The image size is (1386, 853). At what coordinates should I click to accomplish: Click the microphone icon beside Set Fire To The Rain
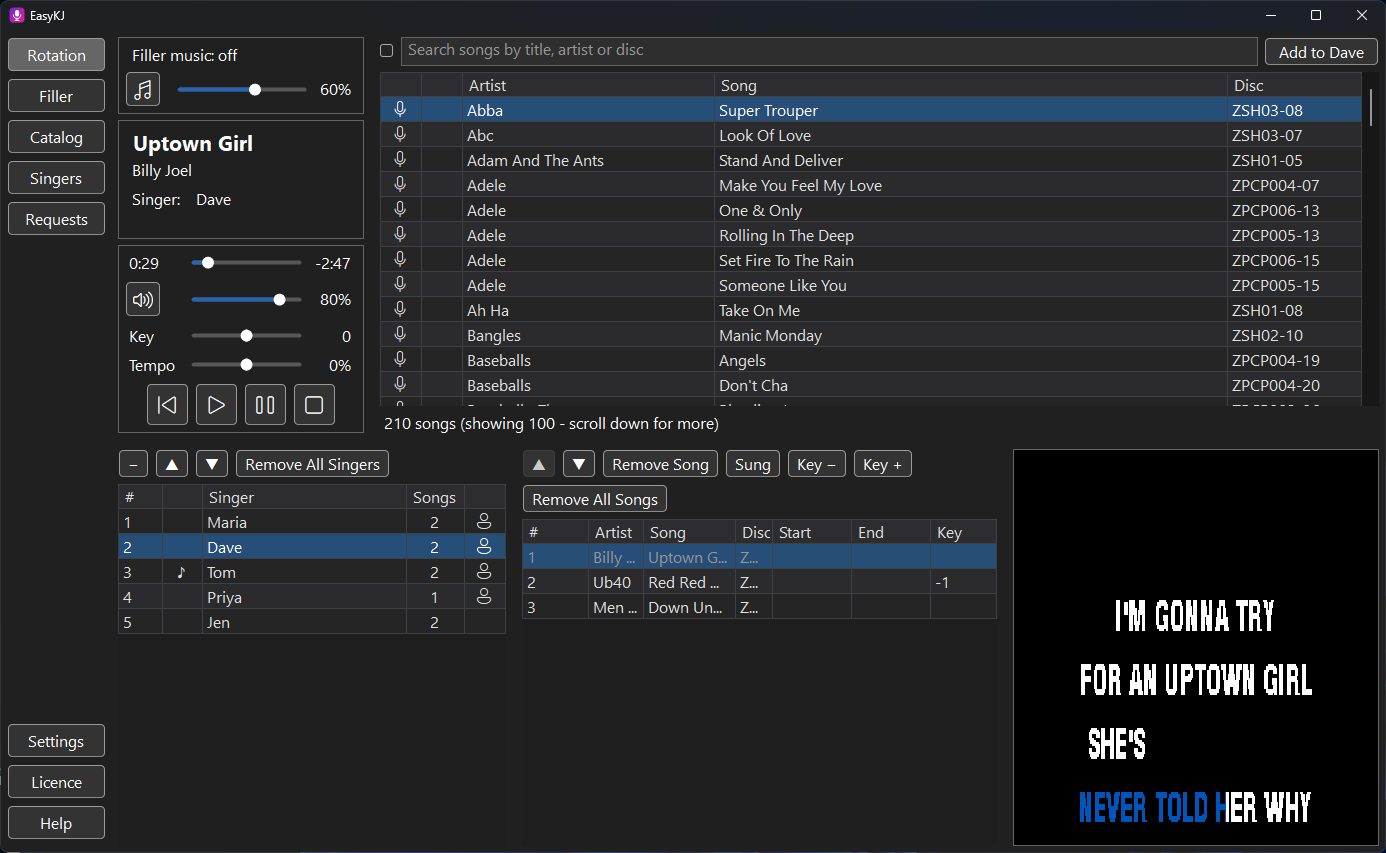click(x=400, y=260)
